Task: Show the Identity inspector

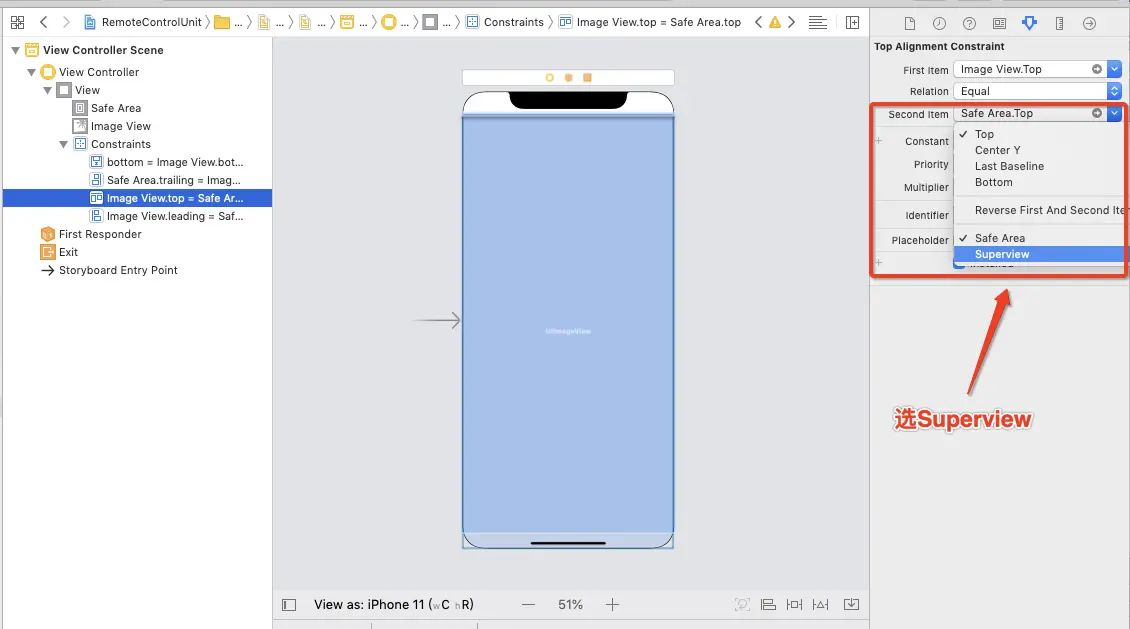Action: pyautogui.click(x=999, y=23)
